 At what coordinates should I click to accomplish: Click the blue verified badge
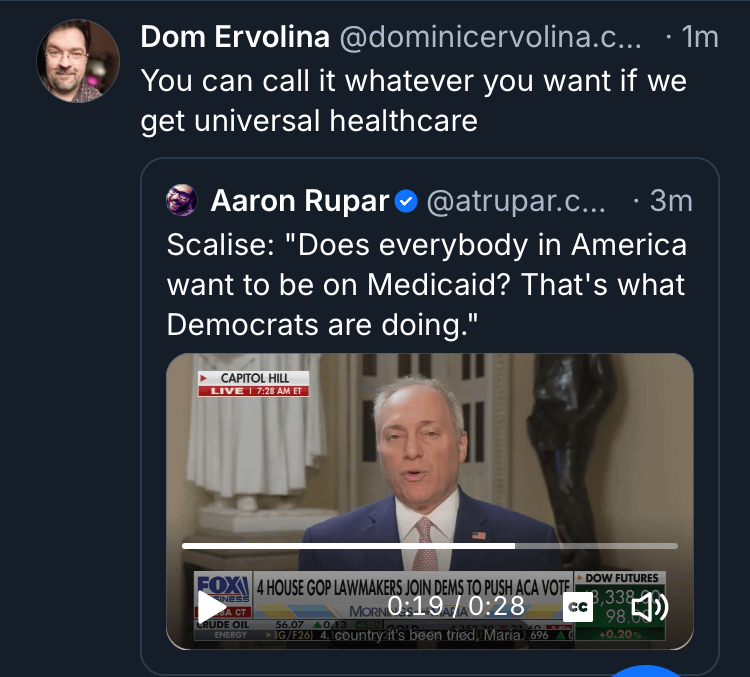pos(406,202)
